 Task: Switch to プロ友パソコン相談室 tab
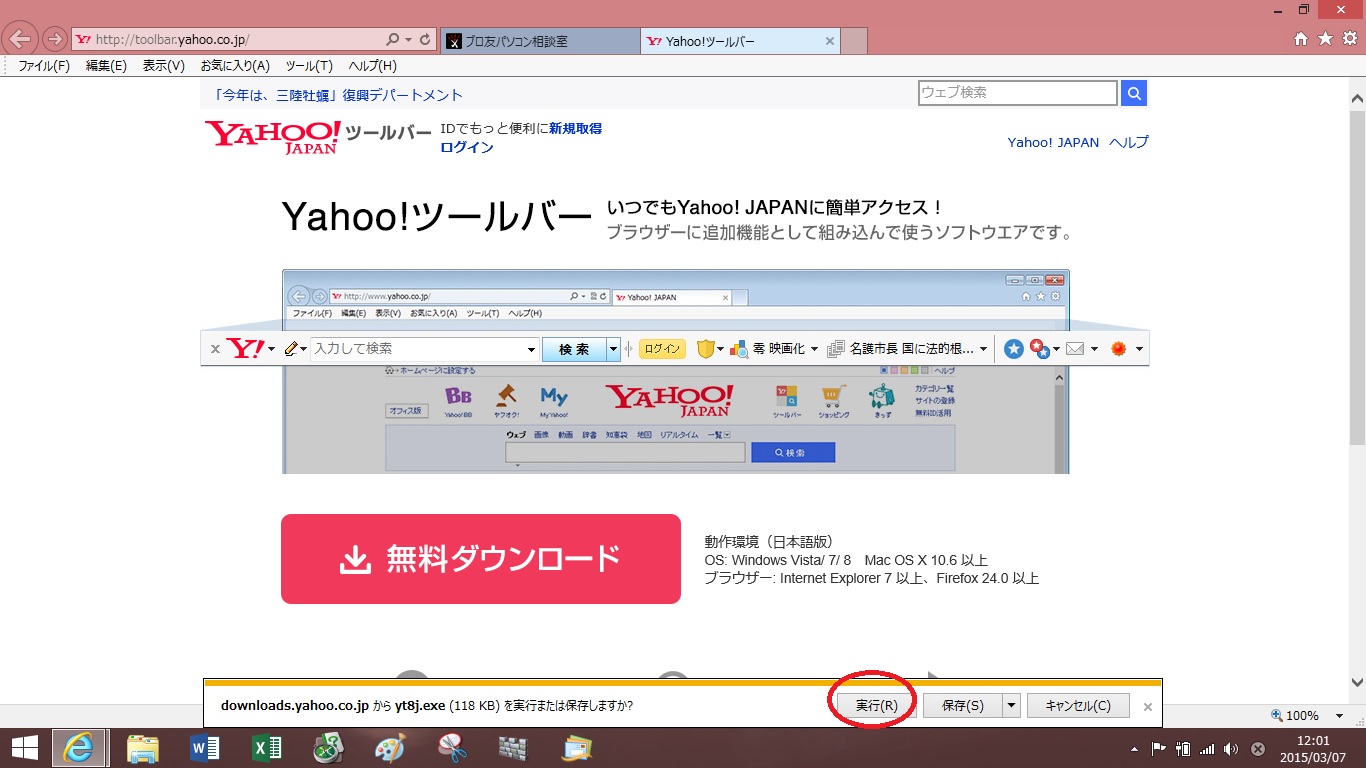click(539, 41)
